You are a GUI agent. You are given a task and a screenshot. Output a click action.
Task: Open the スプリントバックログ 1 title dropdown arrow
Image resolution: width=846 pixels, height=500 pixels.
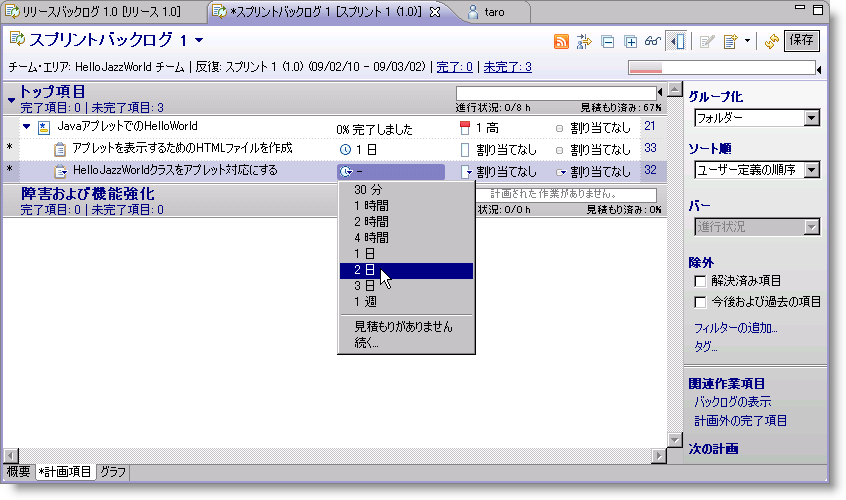tap(199, 40)
